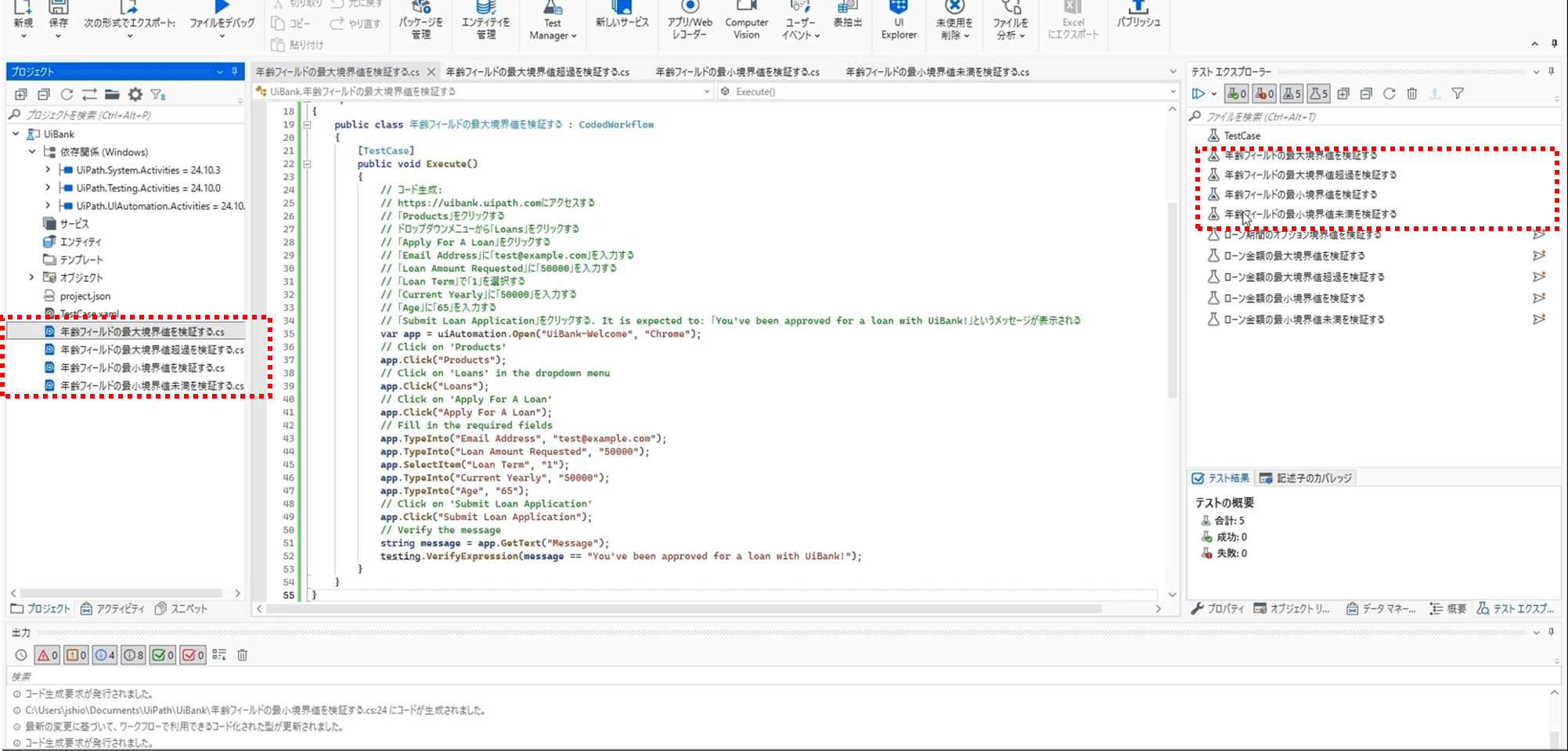Open the アクティビティ panel tab
Viewport: 1568px width, 751px height.
pos(113,608)
